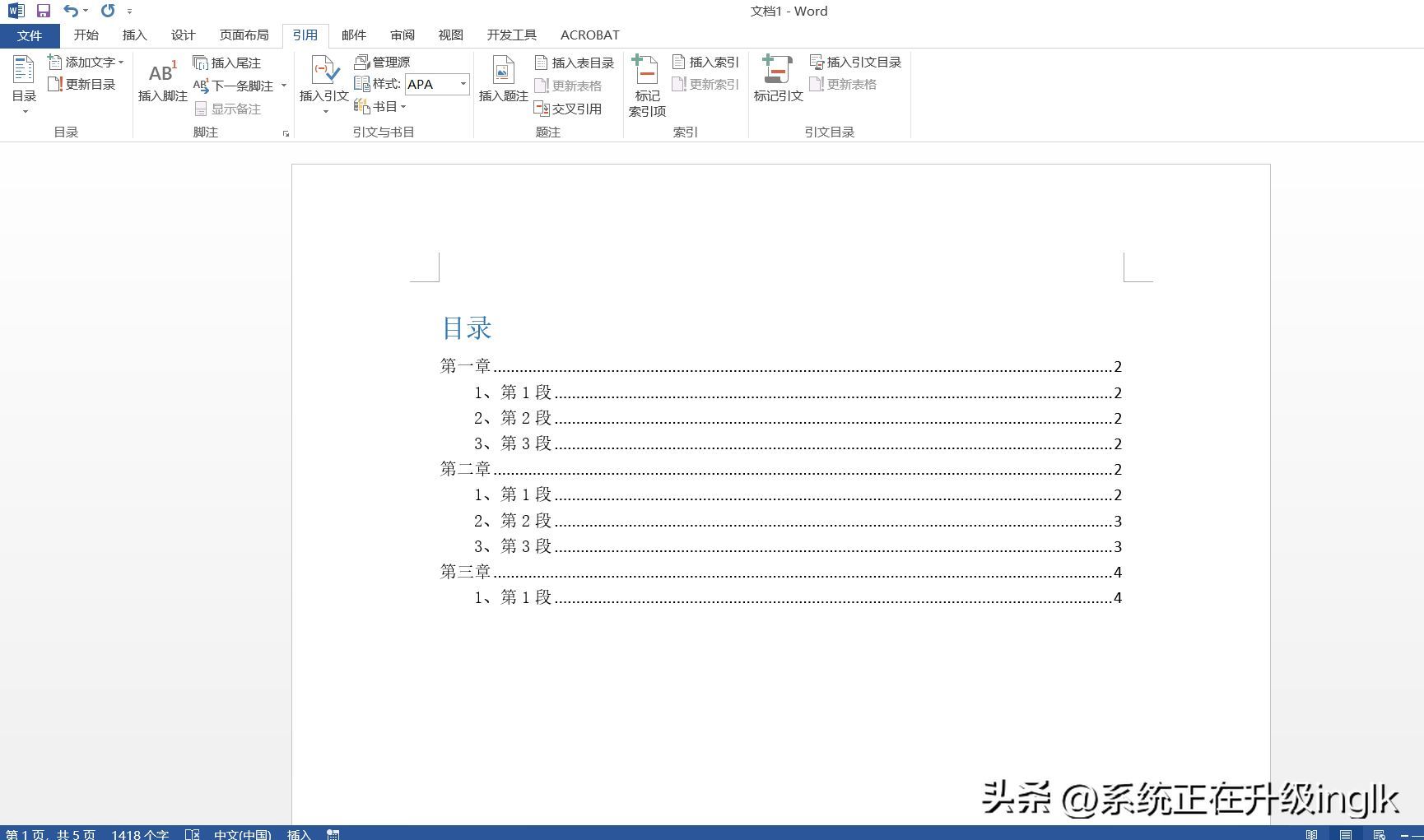
Task: Click 3、第3段 entry under 第一章
Action: click(798, 443)
